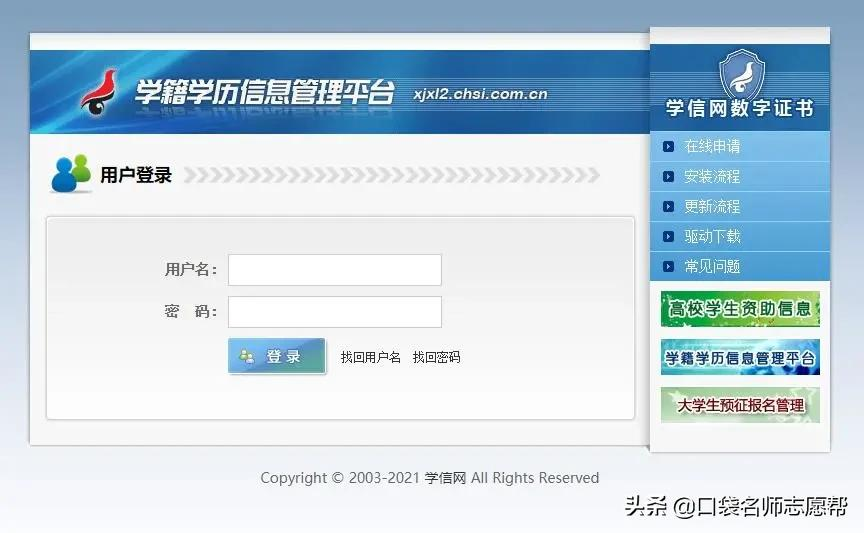
Task: Click the arrow icon beside 安装流程
Action: click(668, 176)
